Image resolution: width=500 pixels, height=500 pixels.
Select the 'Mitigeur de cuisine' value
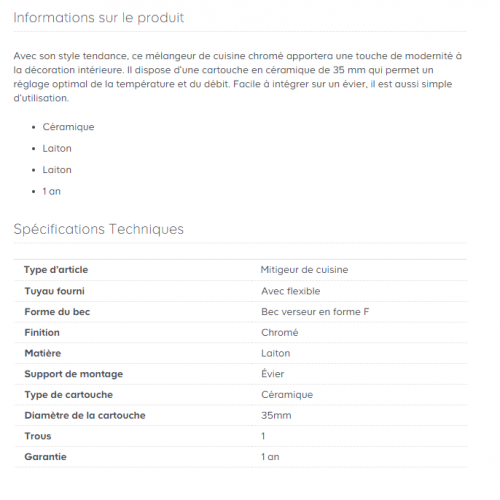click(304, 270)
